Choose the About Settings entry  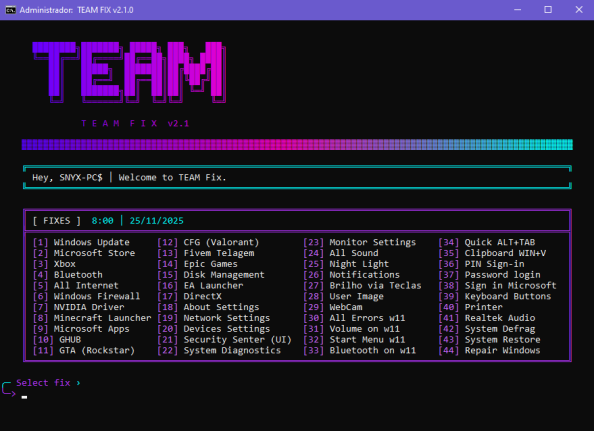(x=208, y=307)
